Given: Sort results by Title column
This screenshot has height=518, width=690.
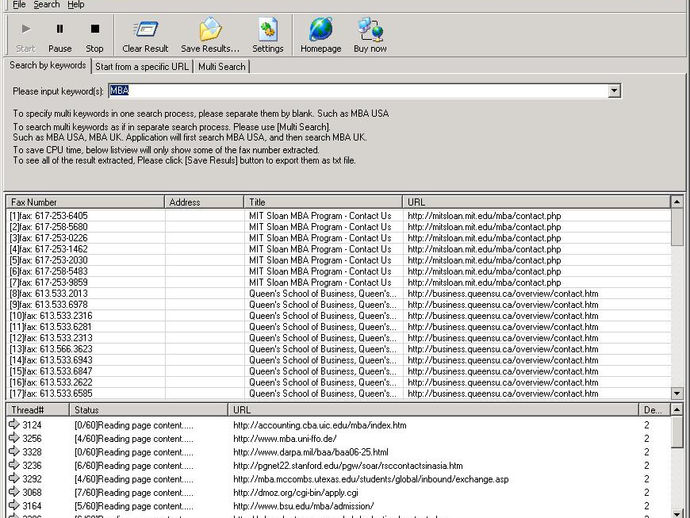Looking at the screenshot, I should (x=323, y=202).
